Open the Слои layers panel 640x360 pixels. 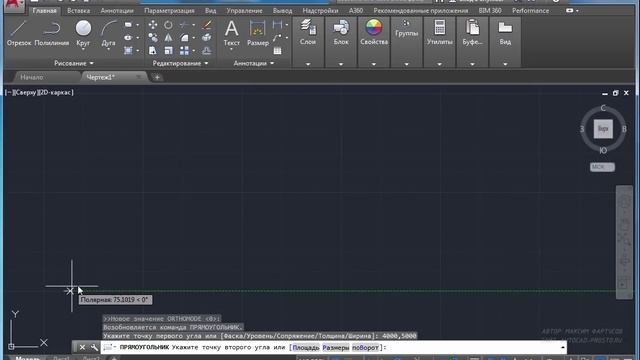(308, 32)
